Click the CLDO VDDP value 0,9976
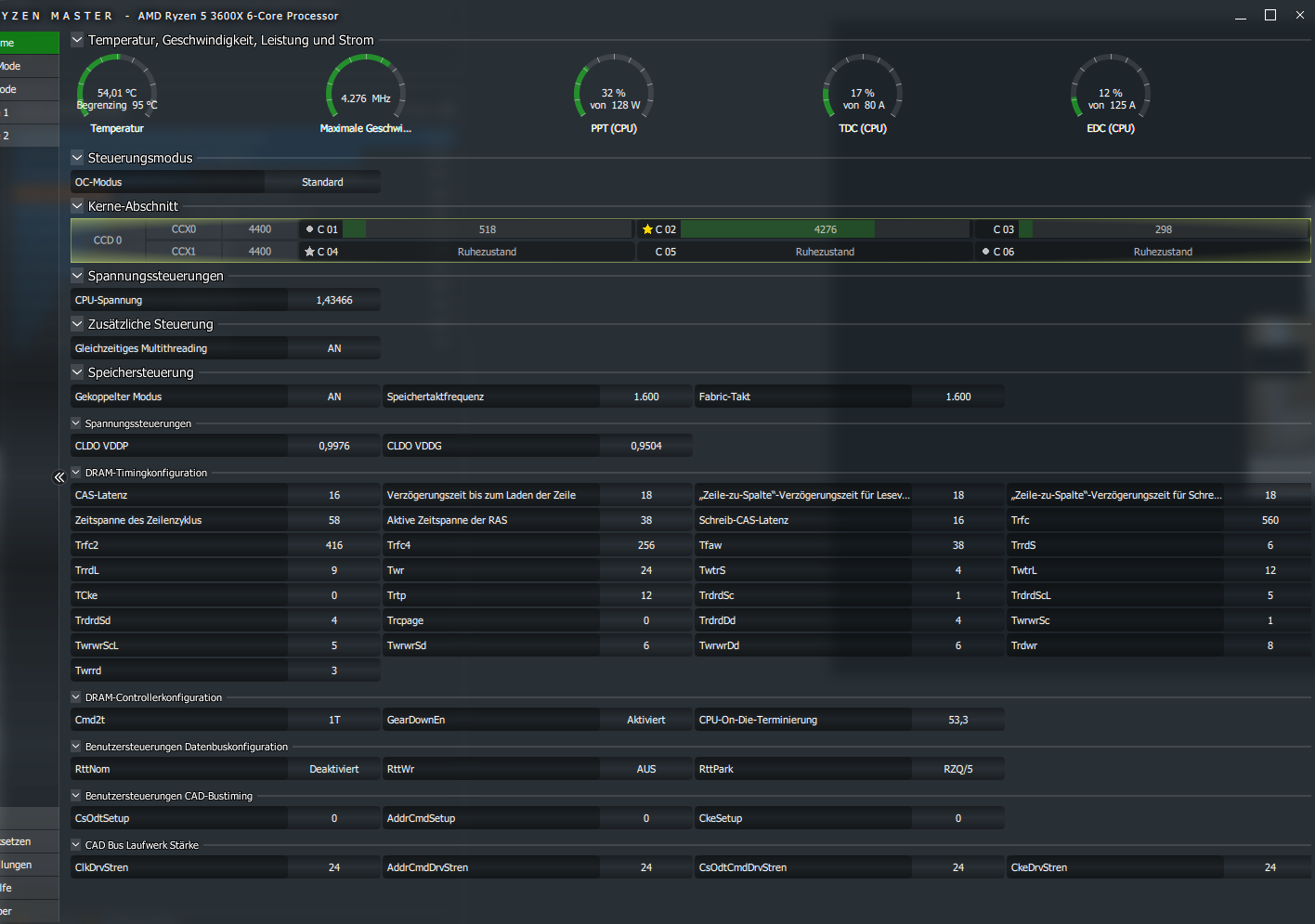The image size is (1315, 924). click(x=334, y=446)
